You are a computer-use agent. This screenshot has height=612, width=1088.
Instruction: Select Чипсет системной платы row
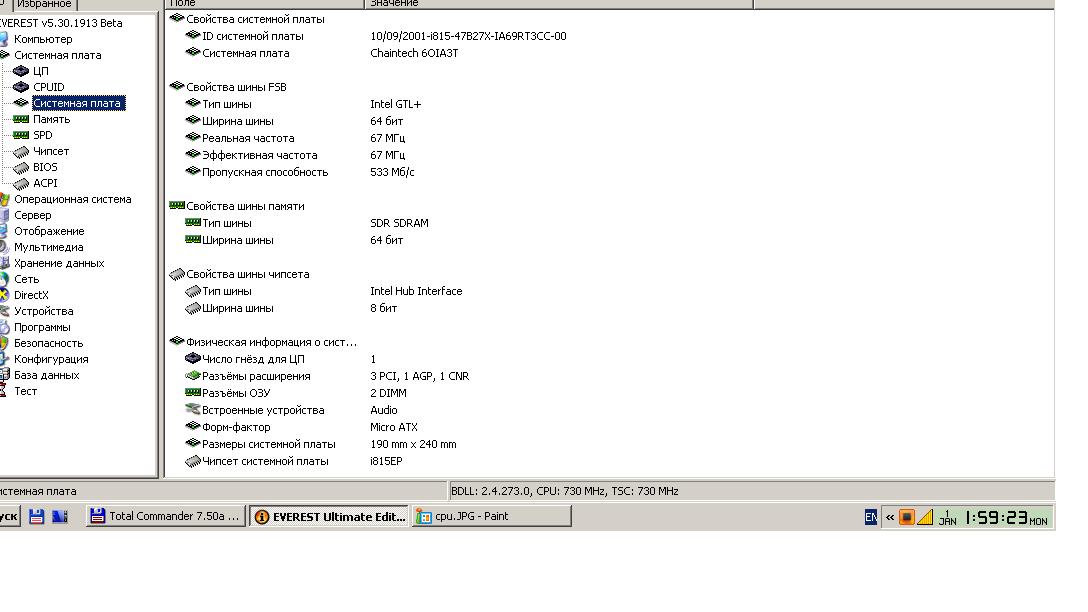click(x=265, y=461)
